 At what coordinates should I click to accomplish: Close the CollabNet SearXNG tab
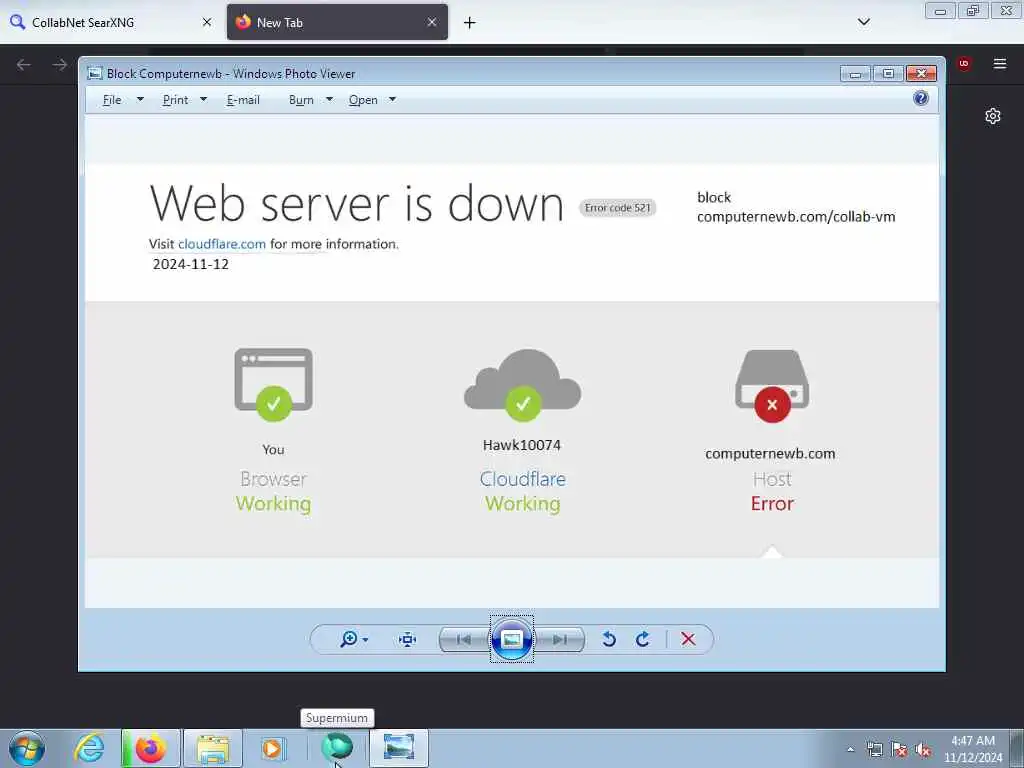coord(207,22)
